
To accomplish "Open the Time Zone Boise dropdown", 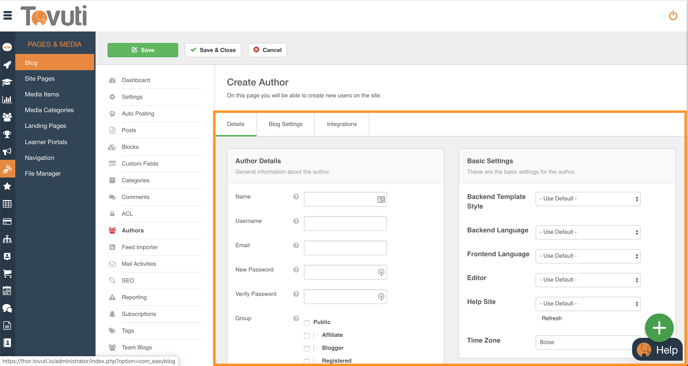I will [588, 342].
